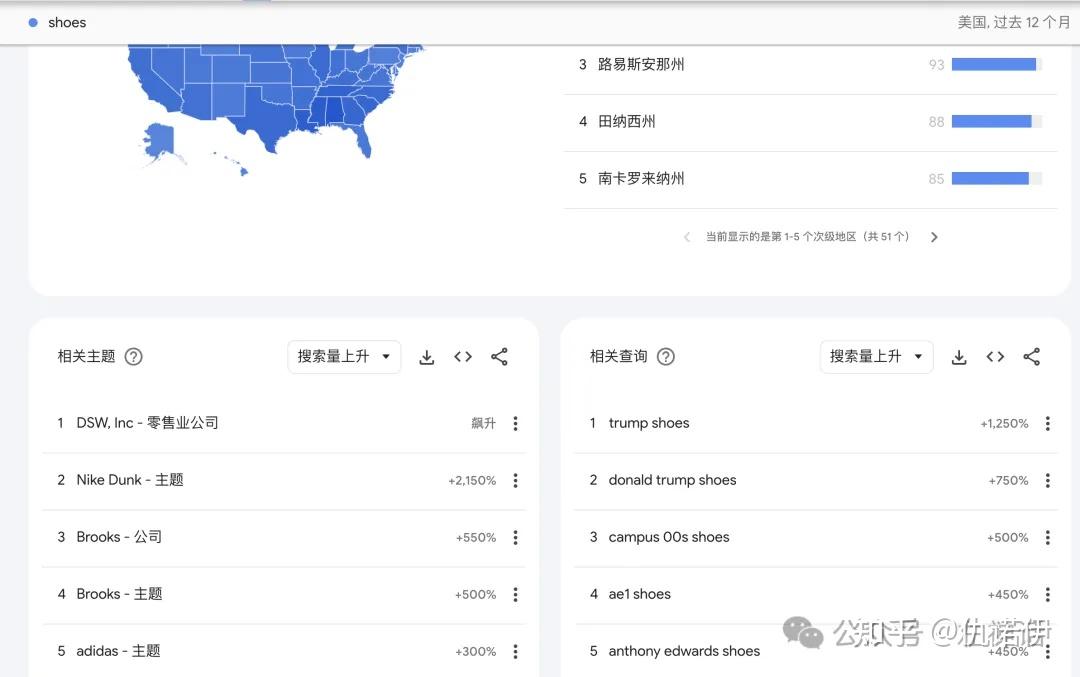Screen dimensions: 1080x677
Task: Share the 相关主题 card
Action: (500, 357)
